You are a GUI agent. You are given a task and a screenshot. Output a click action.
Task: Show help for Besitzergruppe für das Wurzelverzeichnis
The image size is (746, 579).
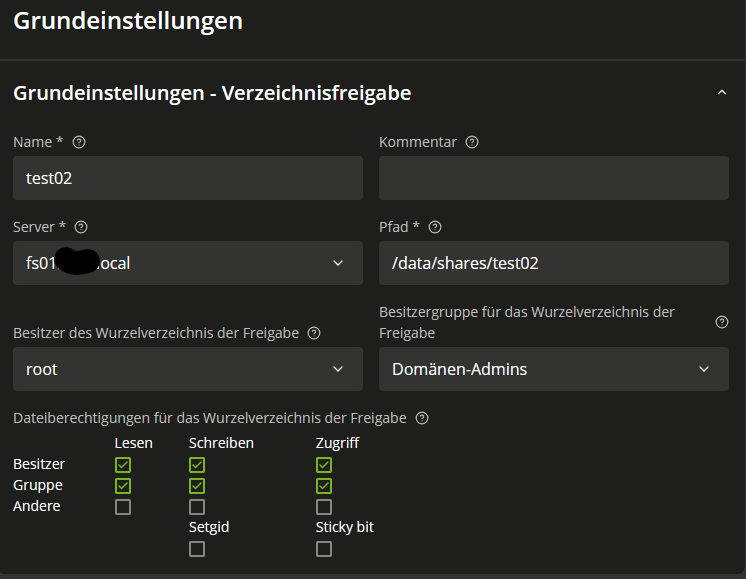click(x=722, y=322)
